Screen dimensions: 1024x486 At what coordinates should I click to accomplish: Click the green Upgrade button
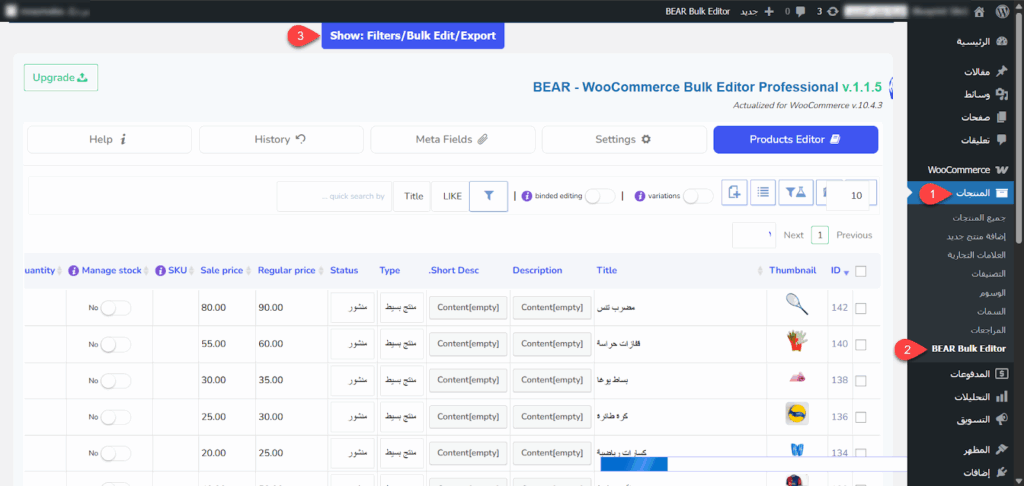[60, 77]
